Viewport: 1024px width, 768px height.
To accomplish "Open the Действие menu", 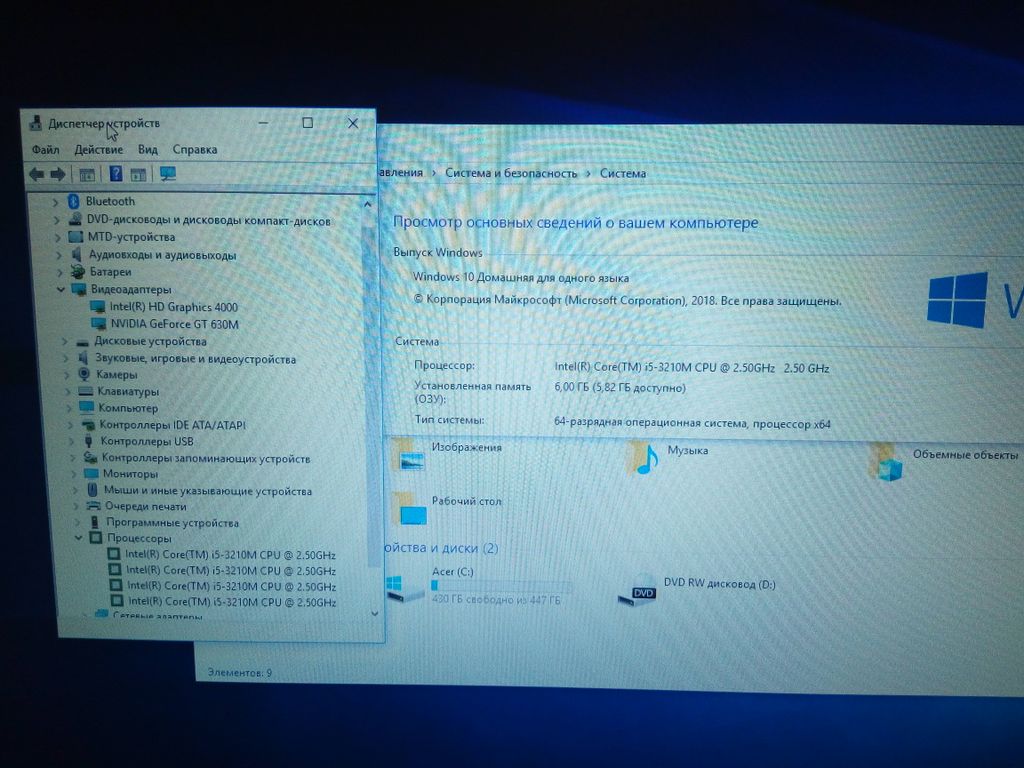I will (99, 150).
